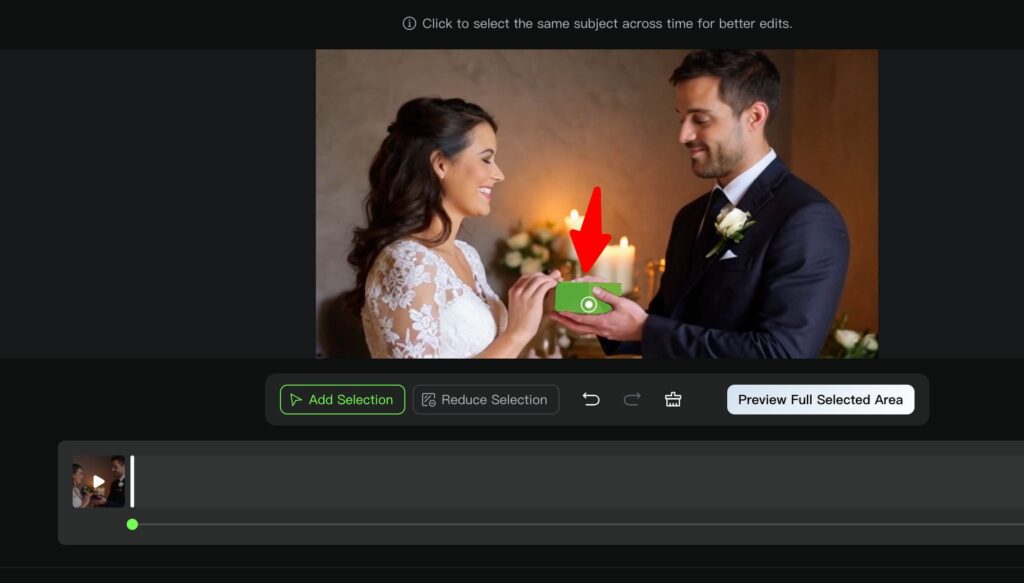Click the green playhead dot on the timeline

(131, 523)
